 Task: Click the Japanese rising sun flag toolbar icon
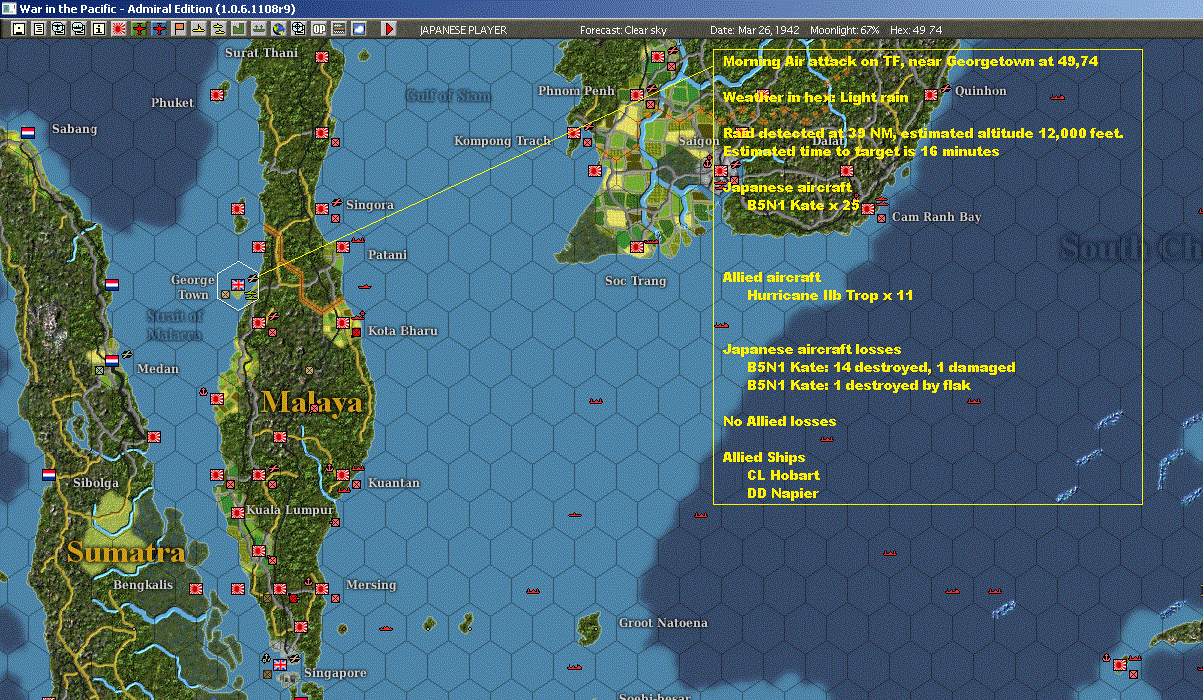[119, 29]
